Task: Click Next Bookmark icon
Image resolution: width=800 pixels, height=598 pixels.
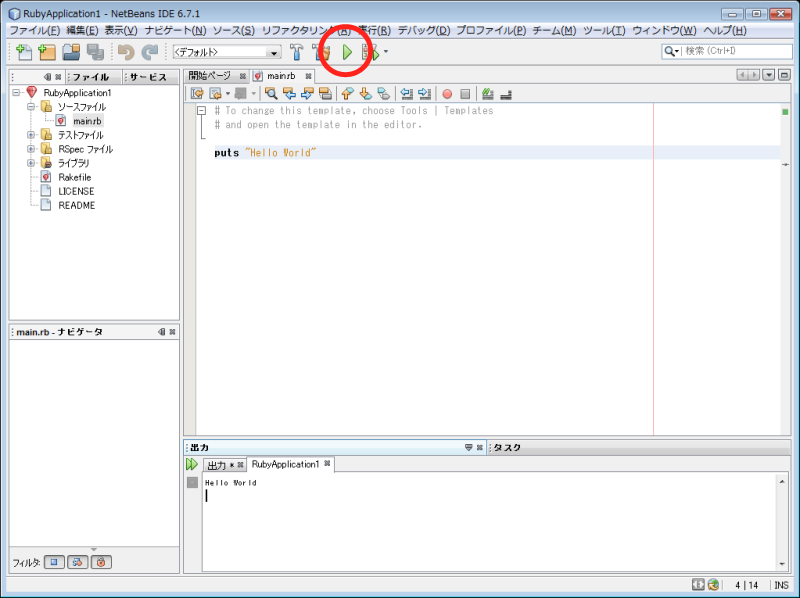Action: click(365, 93)
